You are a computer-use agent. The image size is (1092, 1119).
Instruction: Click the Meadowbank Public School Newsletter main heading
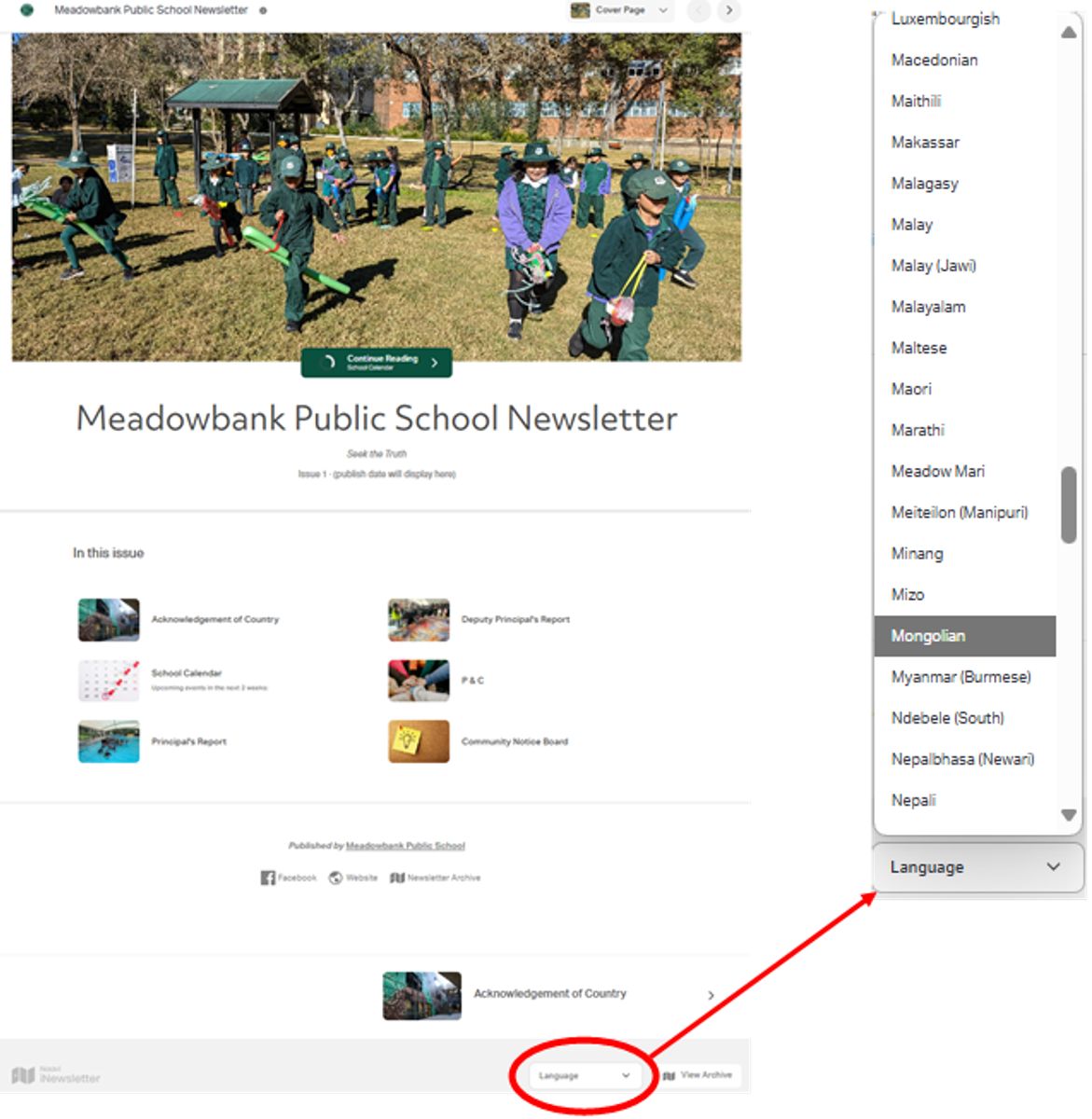click(x=377, y=419)
